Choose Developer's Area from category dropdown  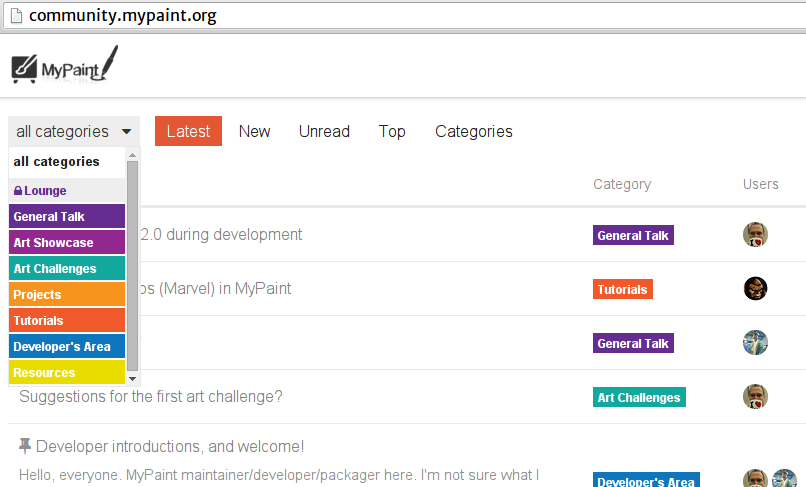[67, 346]
